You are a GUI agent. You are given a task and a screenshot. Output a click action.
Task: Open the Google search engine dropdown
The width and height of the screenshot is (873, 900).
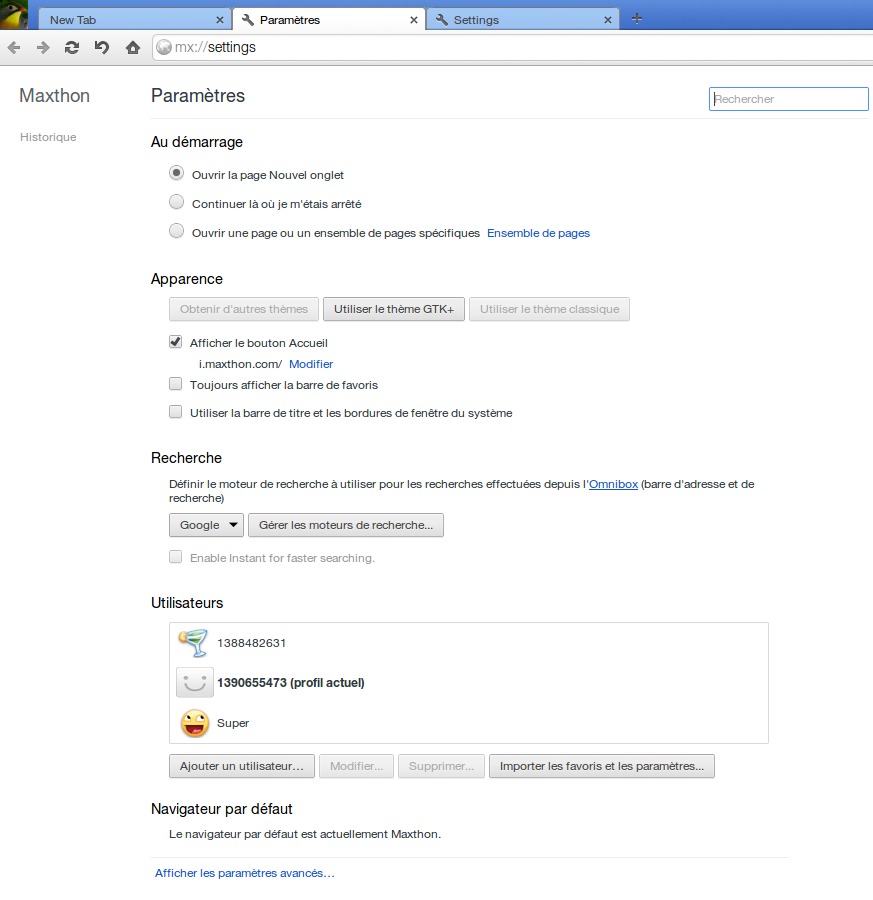coord(207,525)
